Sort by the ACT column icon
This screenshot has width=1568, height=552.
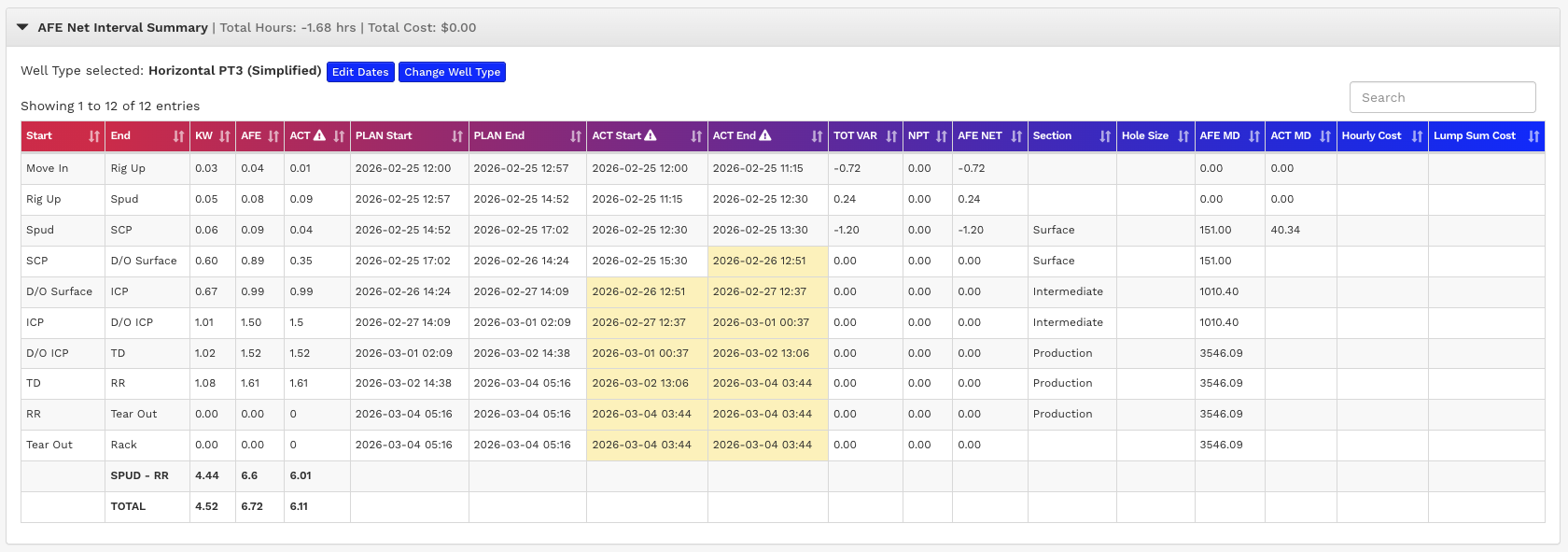(339, 136)
